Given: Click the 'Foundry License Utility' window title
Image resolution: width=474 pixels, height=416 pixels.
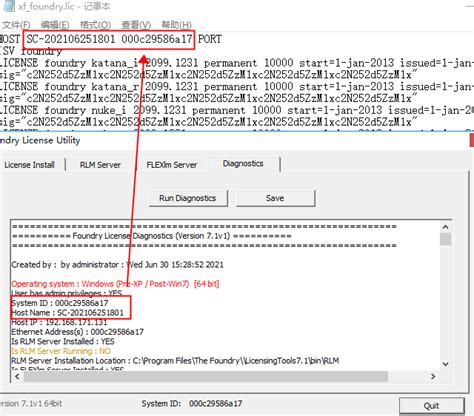Looking at the screenshot, I should pos(40,140).
